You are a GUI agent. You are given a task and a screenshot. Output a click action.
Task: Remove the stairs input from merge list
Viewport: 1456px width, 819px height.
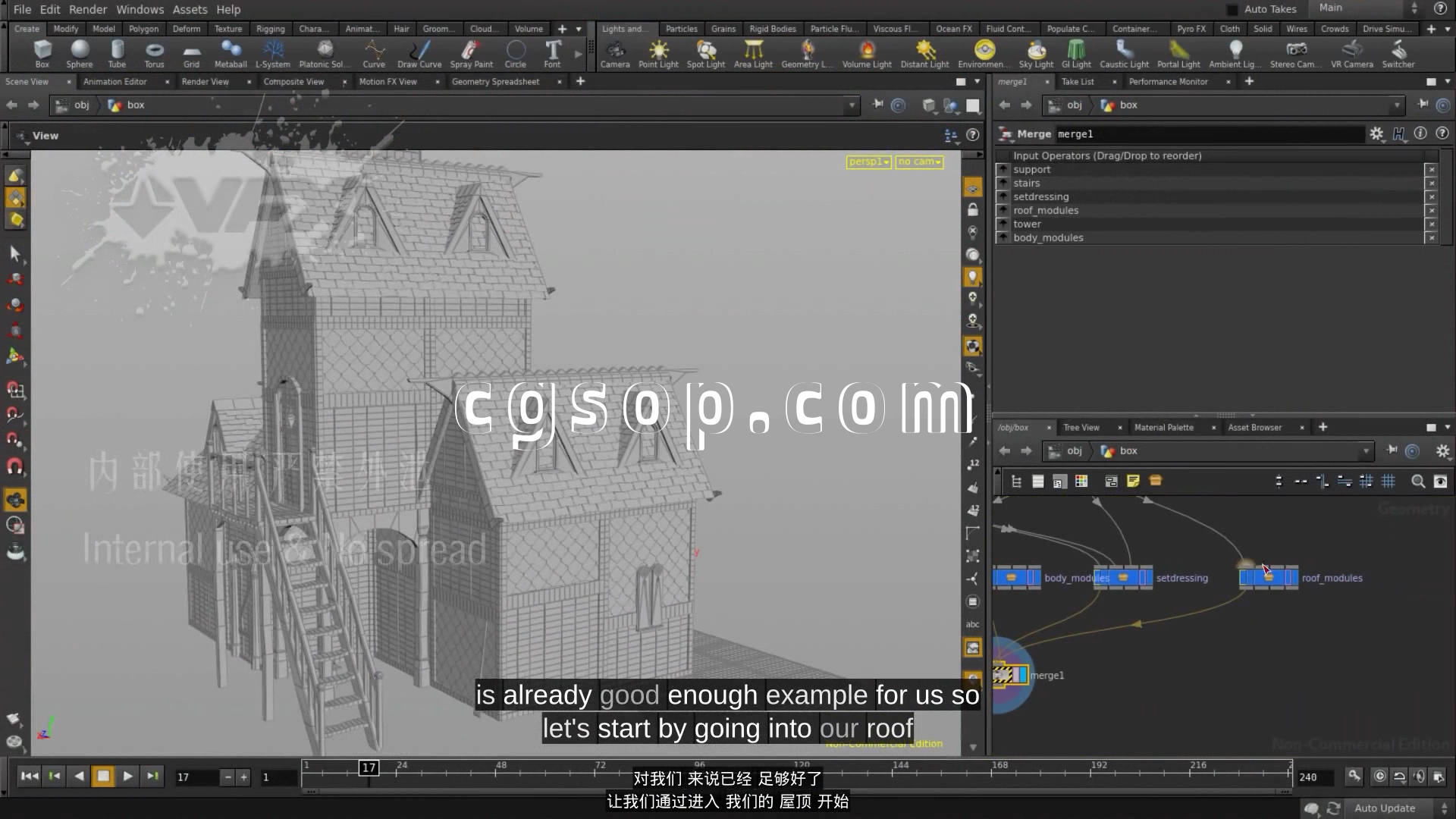click(x=1431, y=184)
